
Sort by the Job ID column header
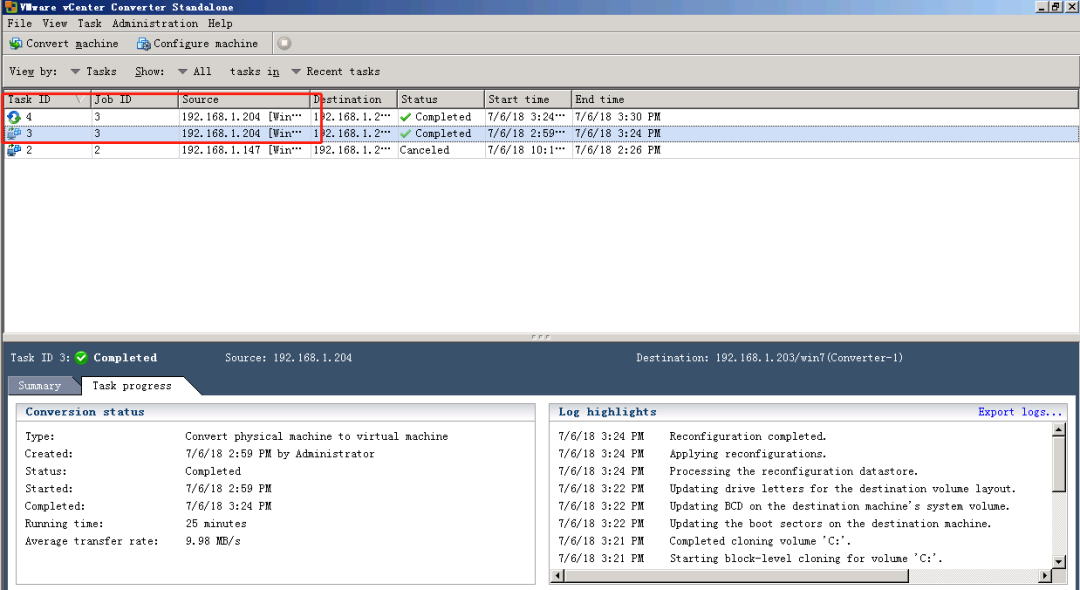pyautogui.click(x=134, y=99)
